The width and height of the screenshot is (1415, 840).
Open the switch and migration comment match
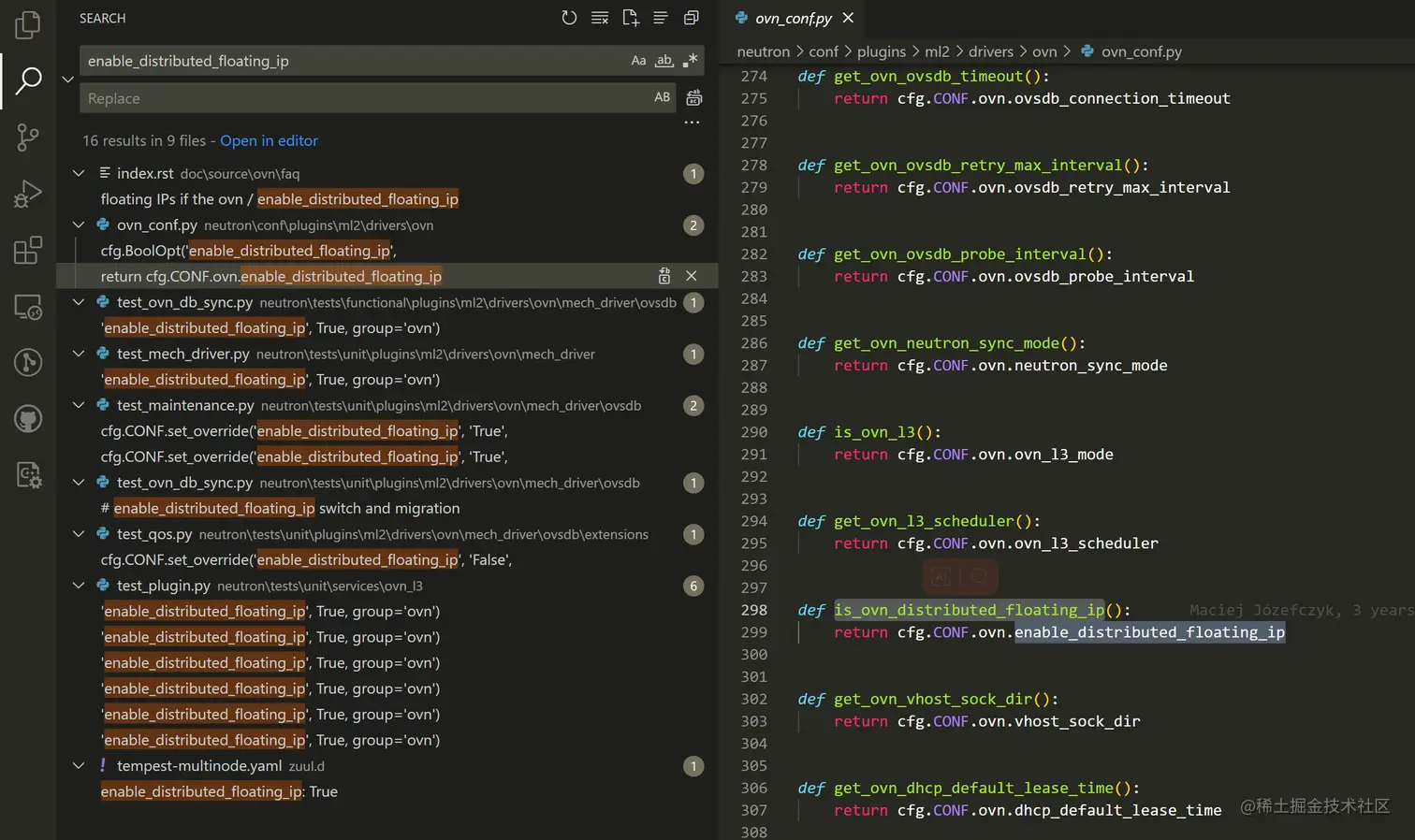pos(281,508)
